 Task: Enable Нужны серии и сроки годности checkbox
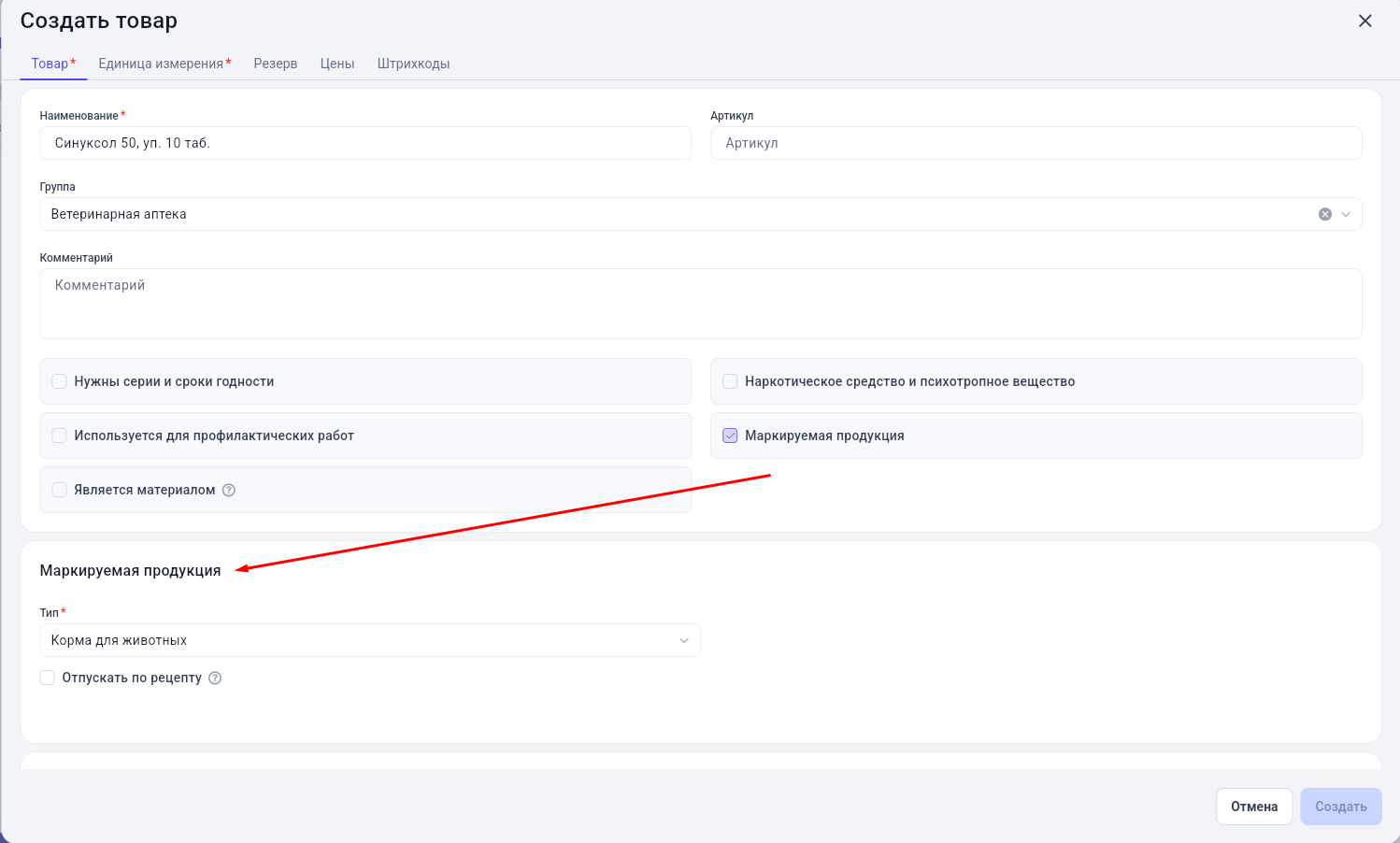pos(59,381)
